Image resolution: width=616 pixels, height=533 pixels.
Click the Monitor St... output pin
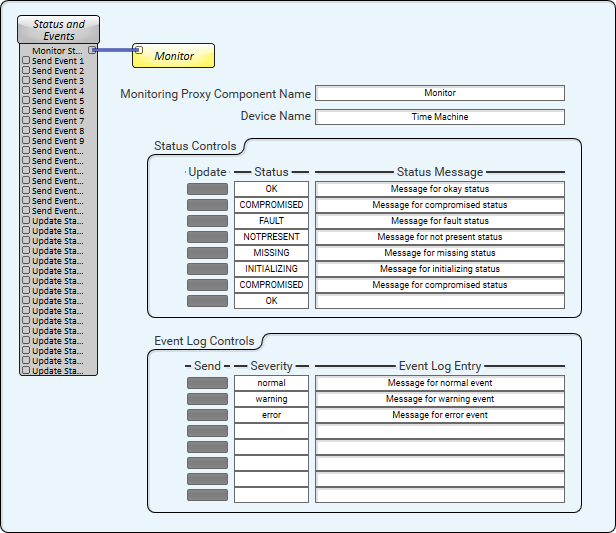click(92, 50)
